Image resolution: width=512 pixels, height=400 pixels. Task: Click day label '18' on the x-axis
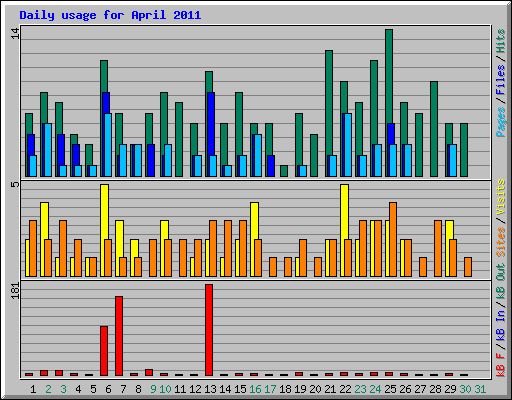click(x=285, y=389)
